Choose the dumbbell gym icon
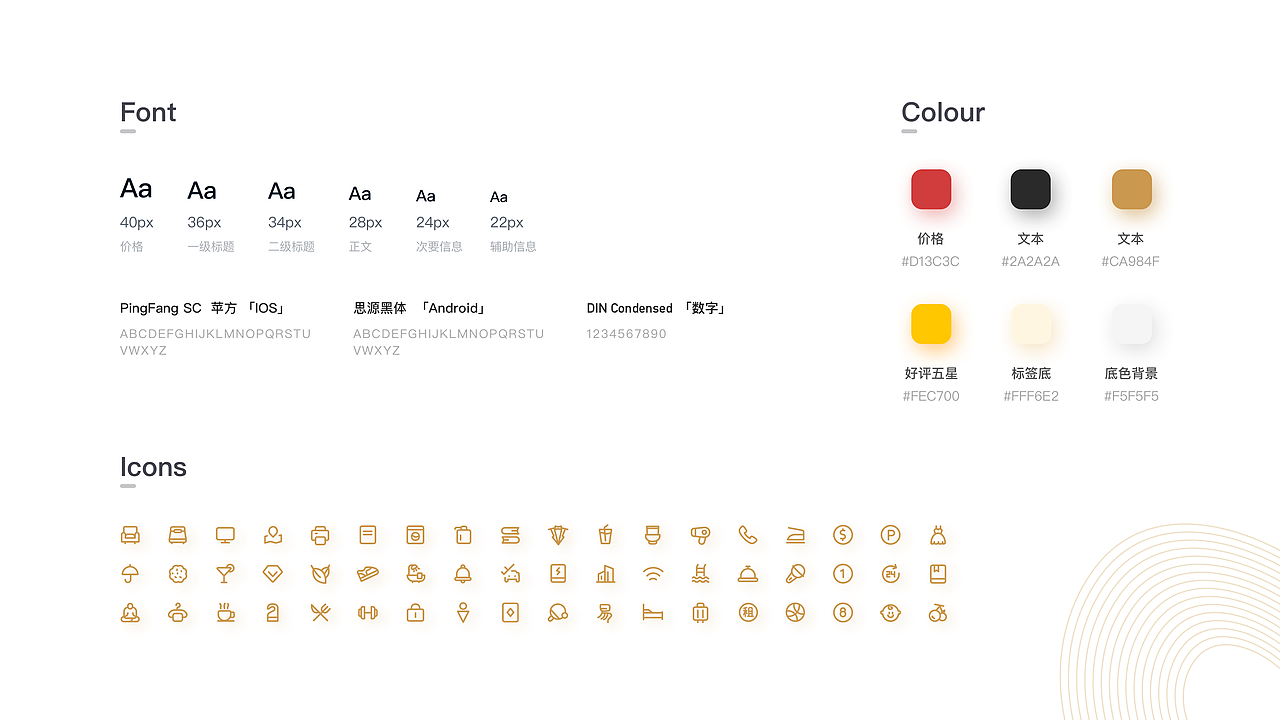The image size is (1280, 720). pyautogui.click(x=368, y=613)
